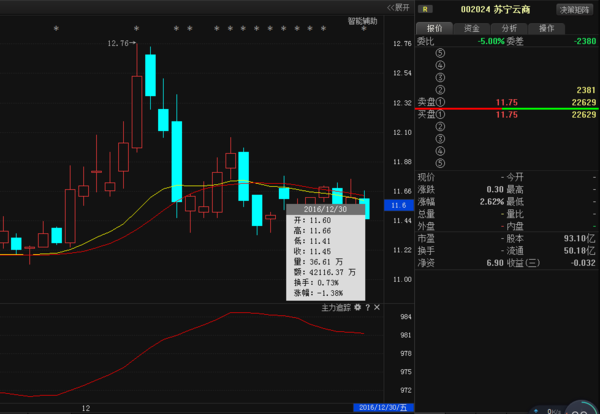Click 涨幅 value 2.62%
This screenshot has height=414, width=600.
492,202
